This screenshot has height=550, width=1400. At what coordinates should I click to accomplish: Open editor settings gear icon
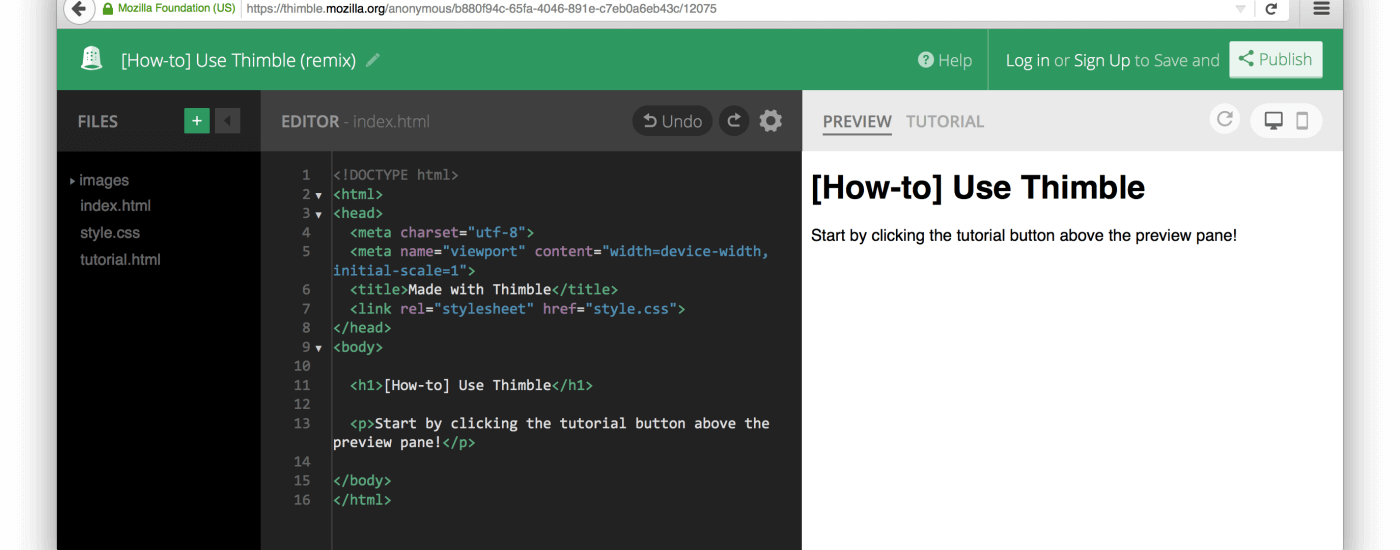point(770,121)
